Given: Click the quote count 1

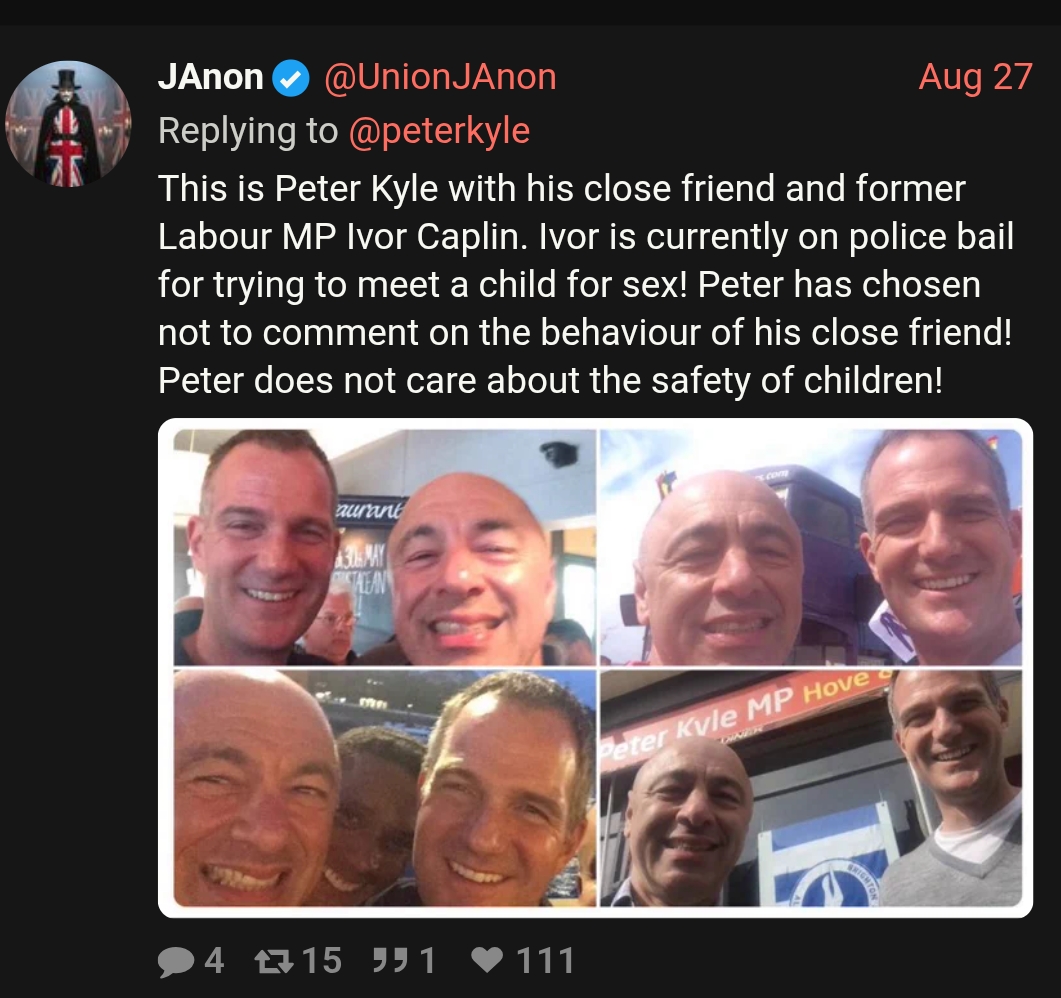Looking at the screenshot, I should pyautogui.click(x=428, y=960).
